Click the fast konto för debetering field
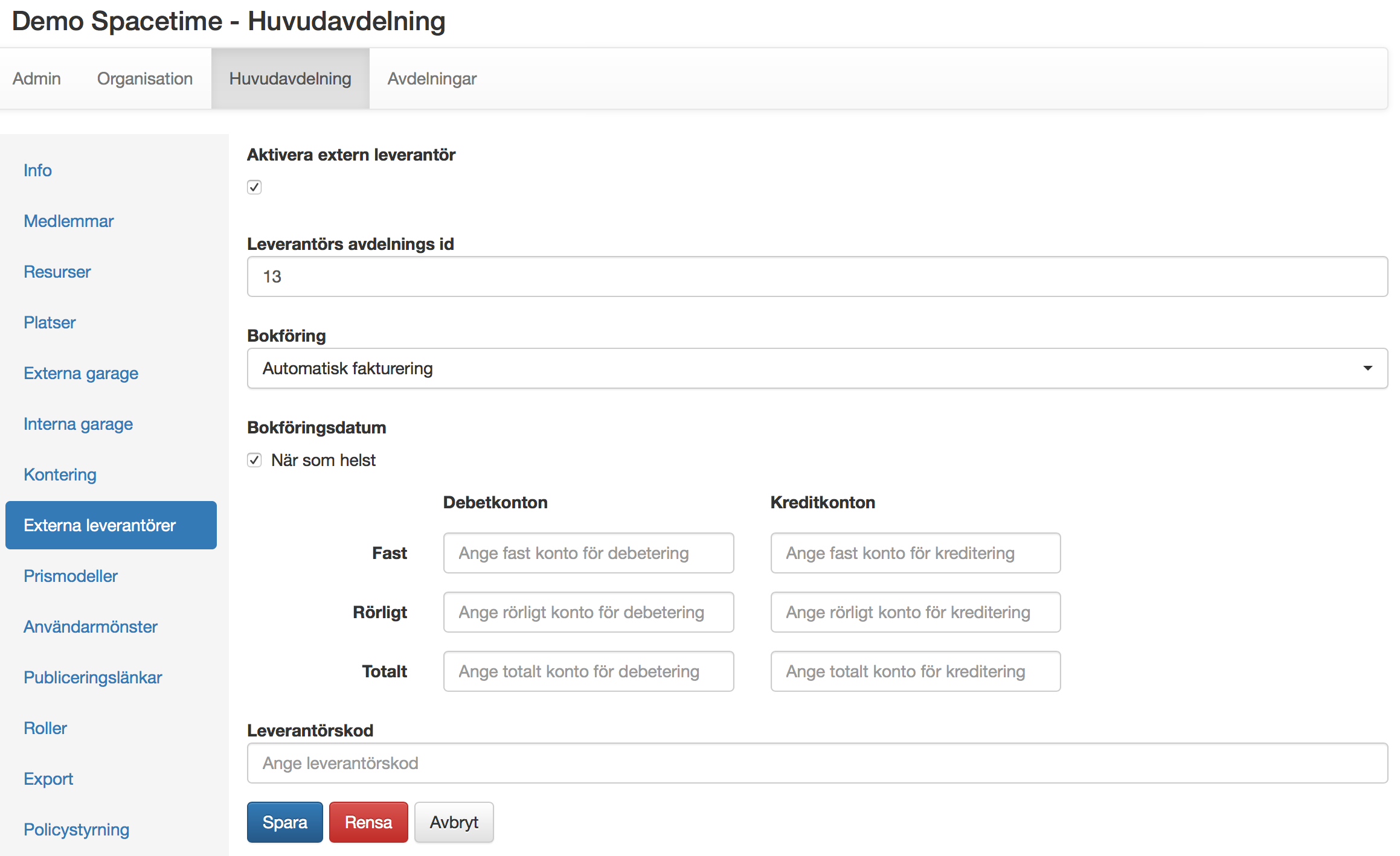 pyautogui.click(x=588, y=553)
